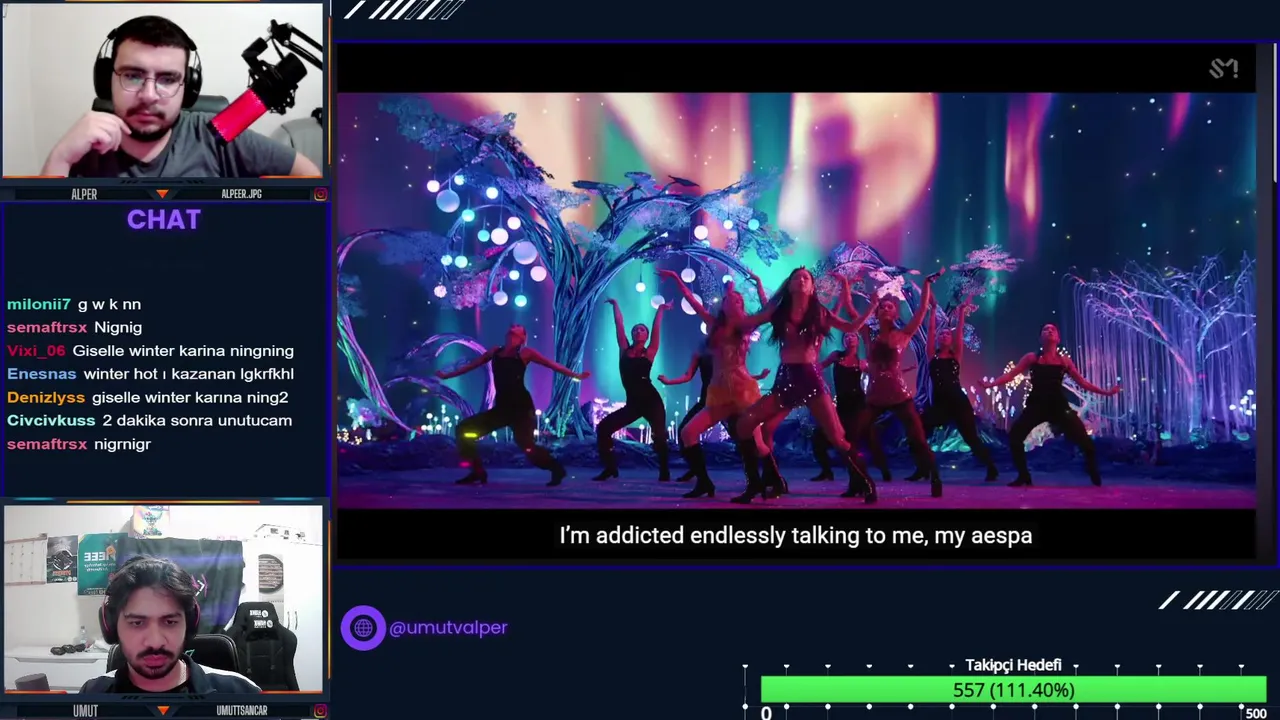The image size is (1280, 720).
Task: Click username milonii7 in chat
Action: point(39,304)
